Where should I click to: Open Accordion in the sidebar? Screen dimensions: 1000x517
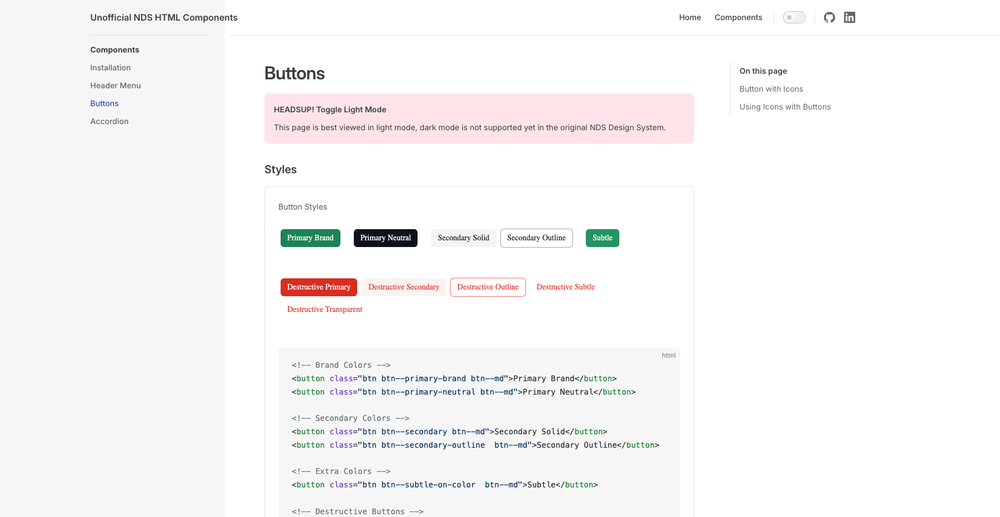(x=109, y=121)
